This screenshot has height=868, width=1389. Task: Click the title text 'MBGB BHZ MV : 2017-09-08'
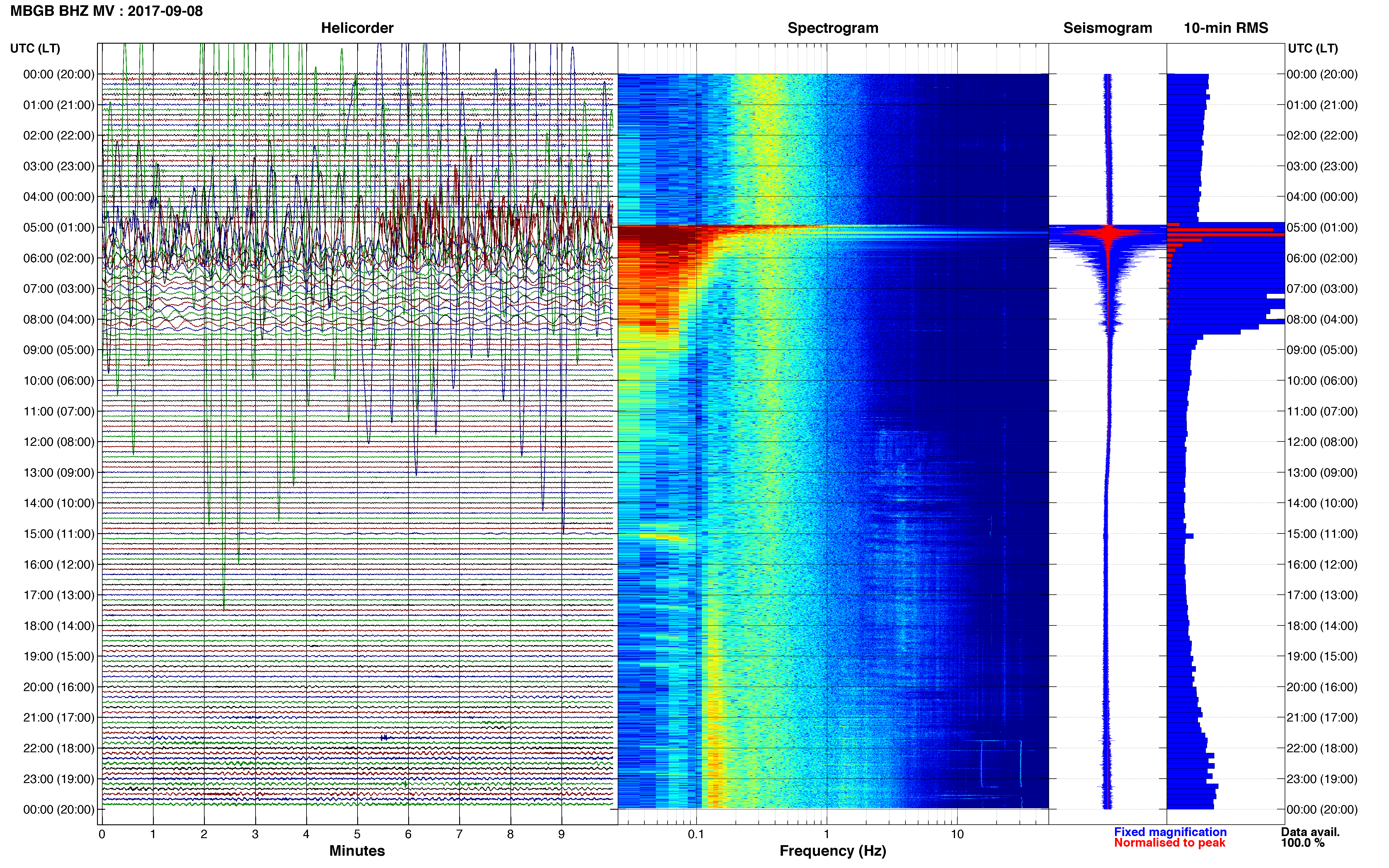pos(106,11)
